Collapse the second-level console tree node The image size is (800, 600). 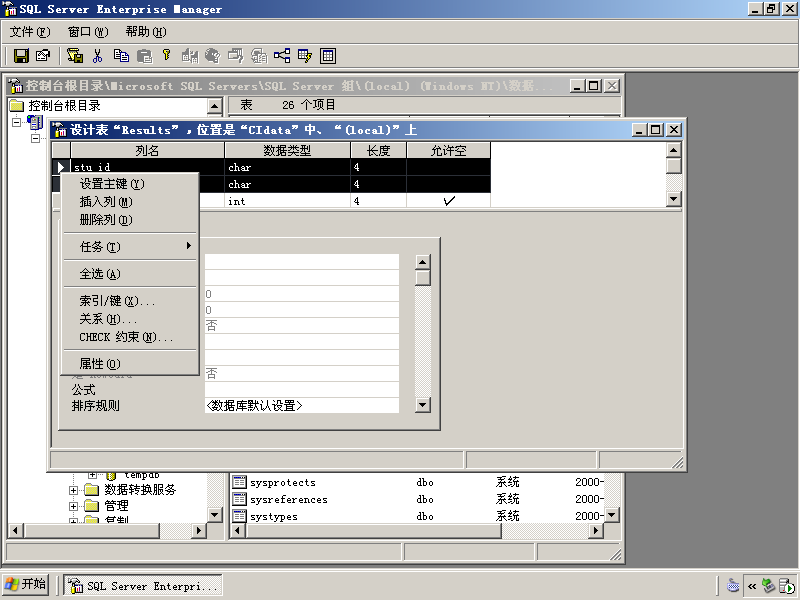(x=35, y=138)
